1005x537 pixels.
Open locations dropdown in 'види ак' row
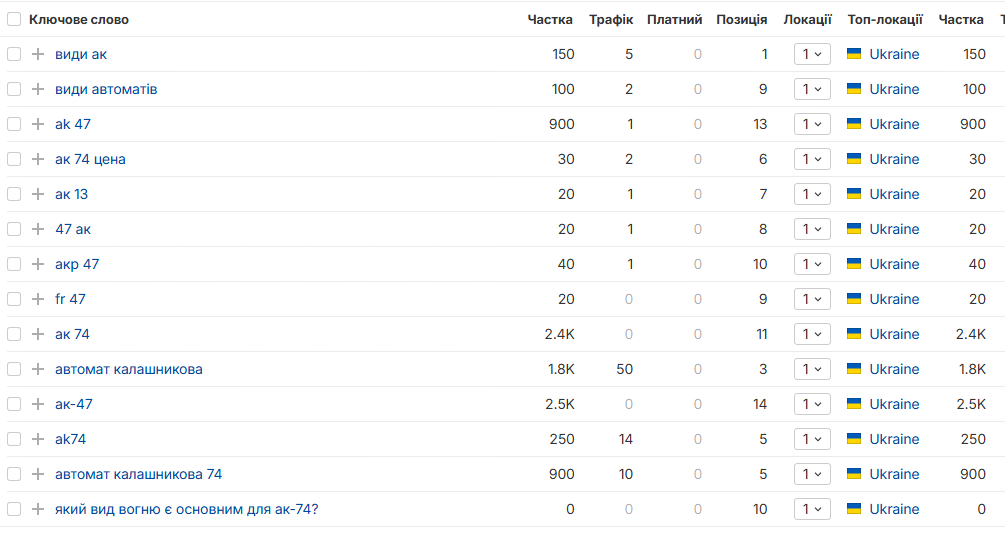[x=812, y=54]
